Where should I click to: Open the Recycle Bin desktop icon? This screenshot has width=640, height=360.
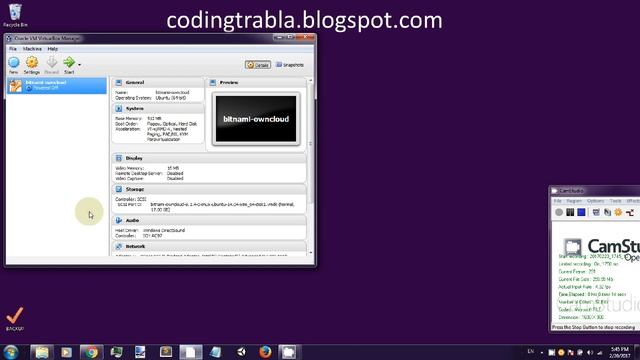15,15
